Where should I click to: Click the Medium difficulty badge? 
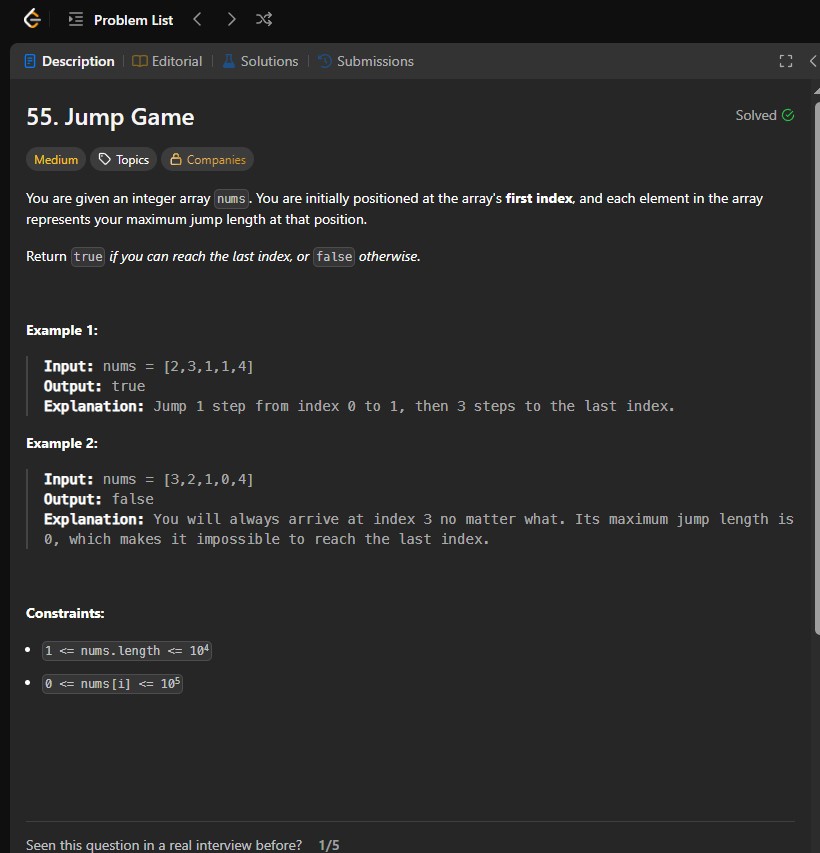coord(56,160)
